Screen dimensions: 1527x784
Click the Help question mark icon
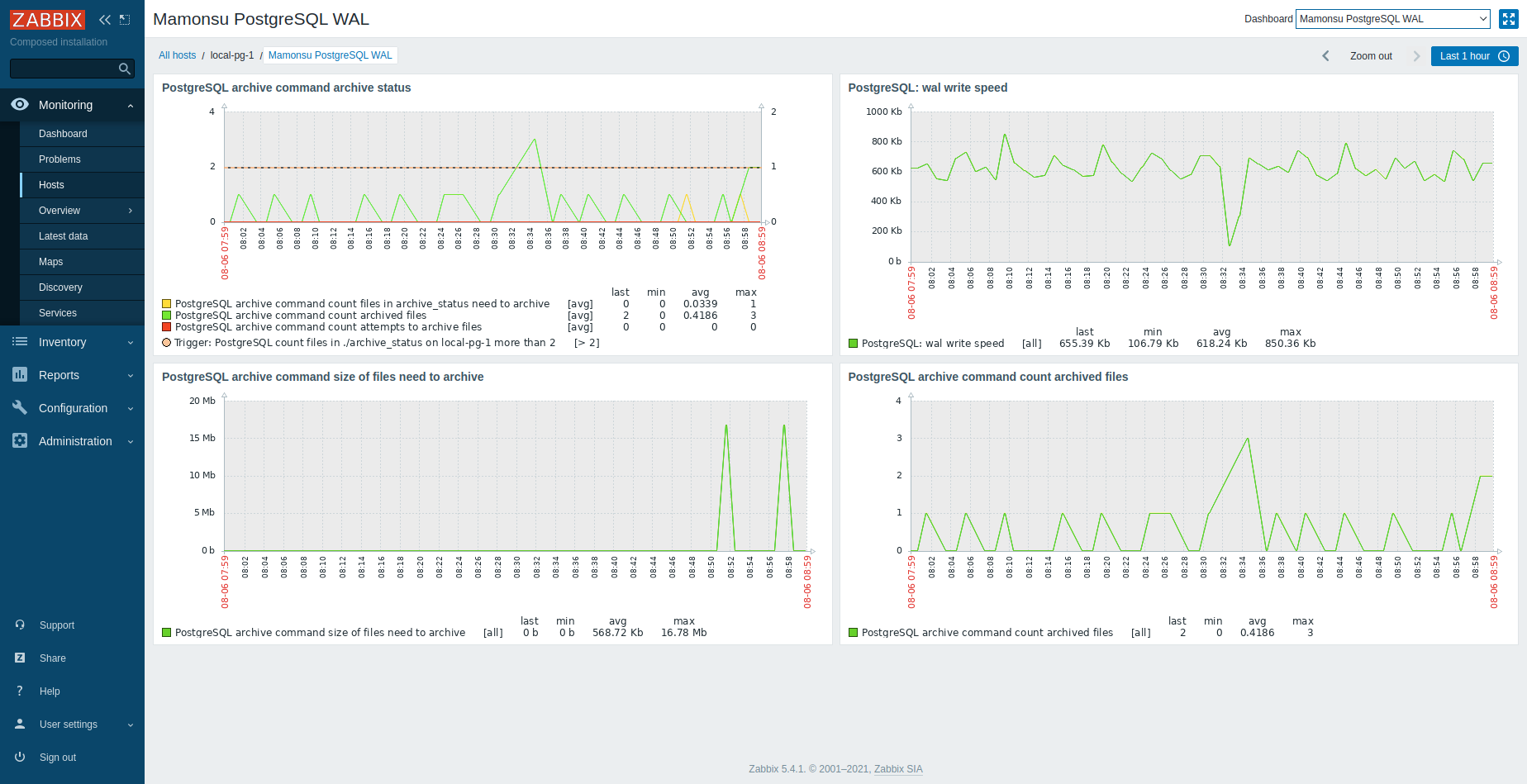pyautogui.click(x=20, y=691)
